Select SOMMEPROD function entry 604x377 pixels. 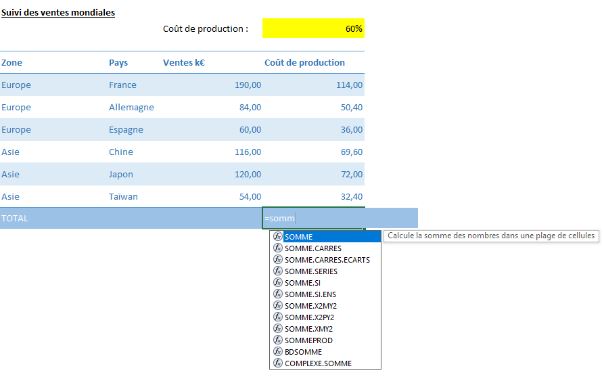coord(325,340)
